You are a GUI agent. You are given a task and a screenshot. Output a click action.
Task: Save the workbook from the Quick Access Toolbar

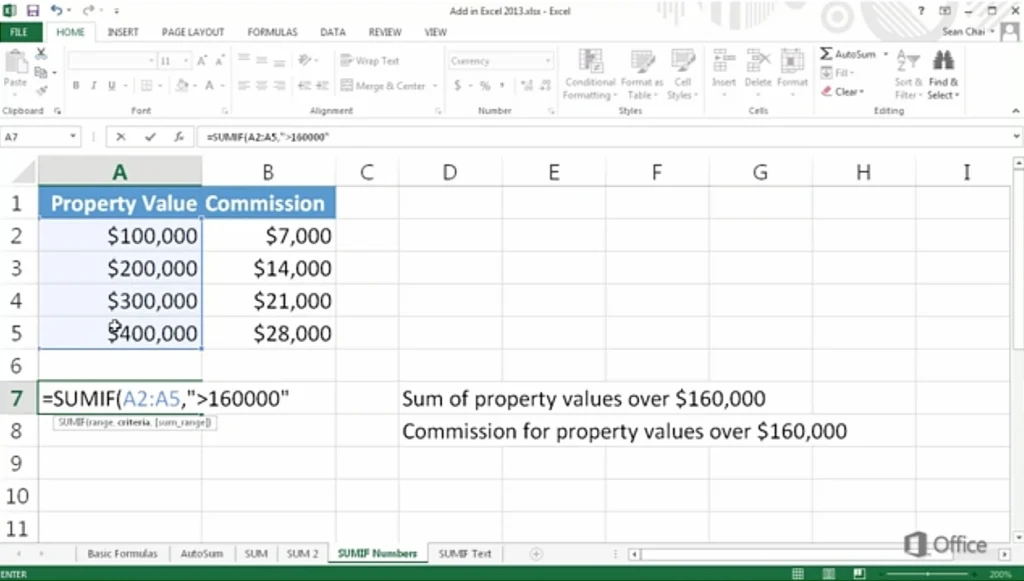point(33,10)
